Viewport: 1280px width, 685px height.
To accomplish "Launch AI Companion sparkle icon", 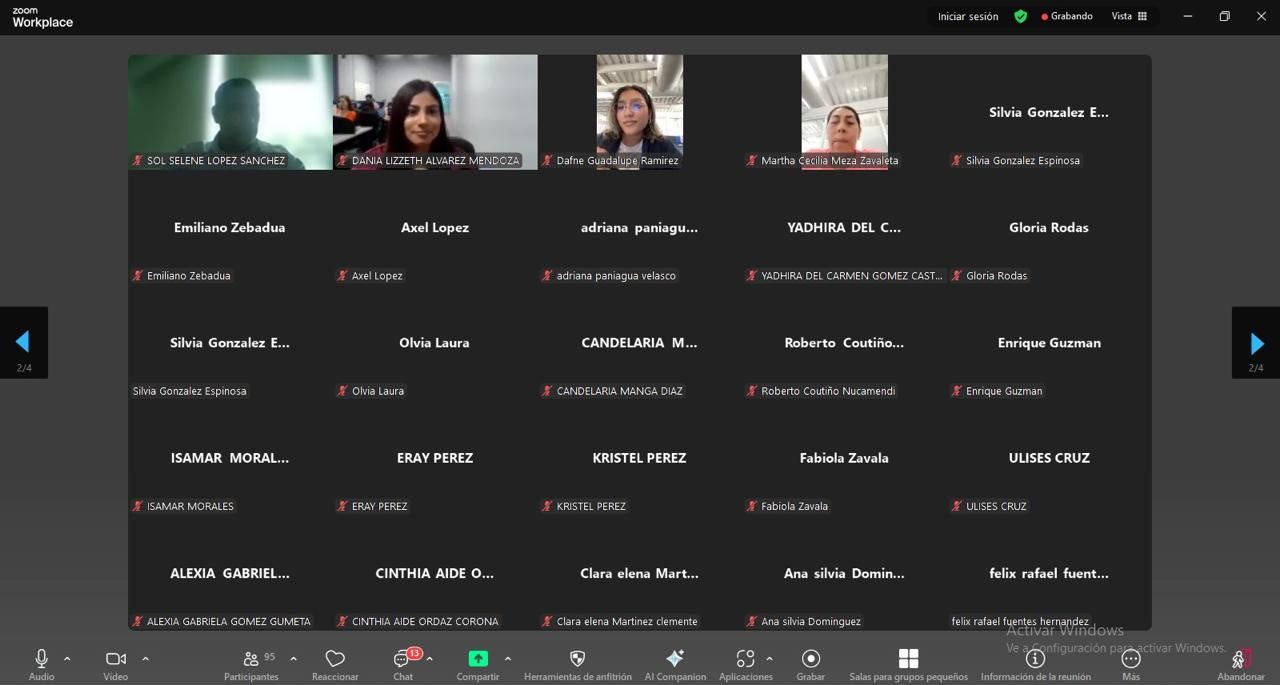I will [675, 659].
